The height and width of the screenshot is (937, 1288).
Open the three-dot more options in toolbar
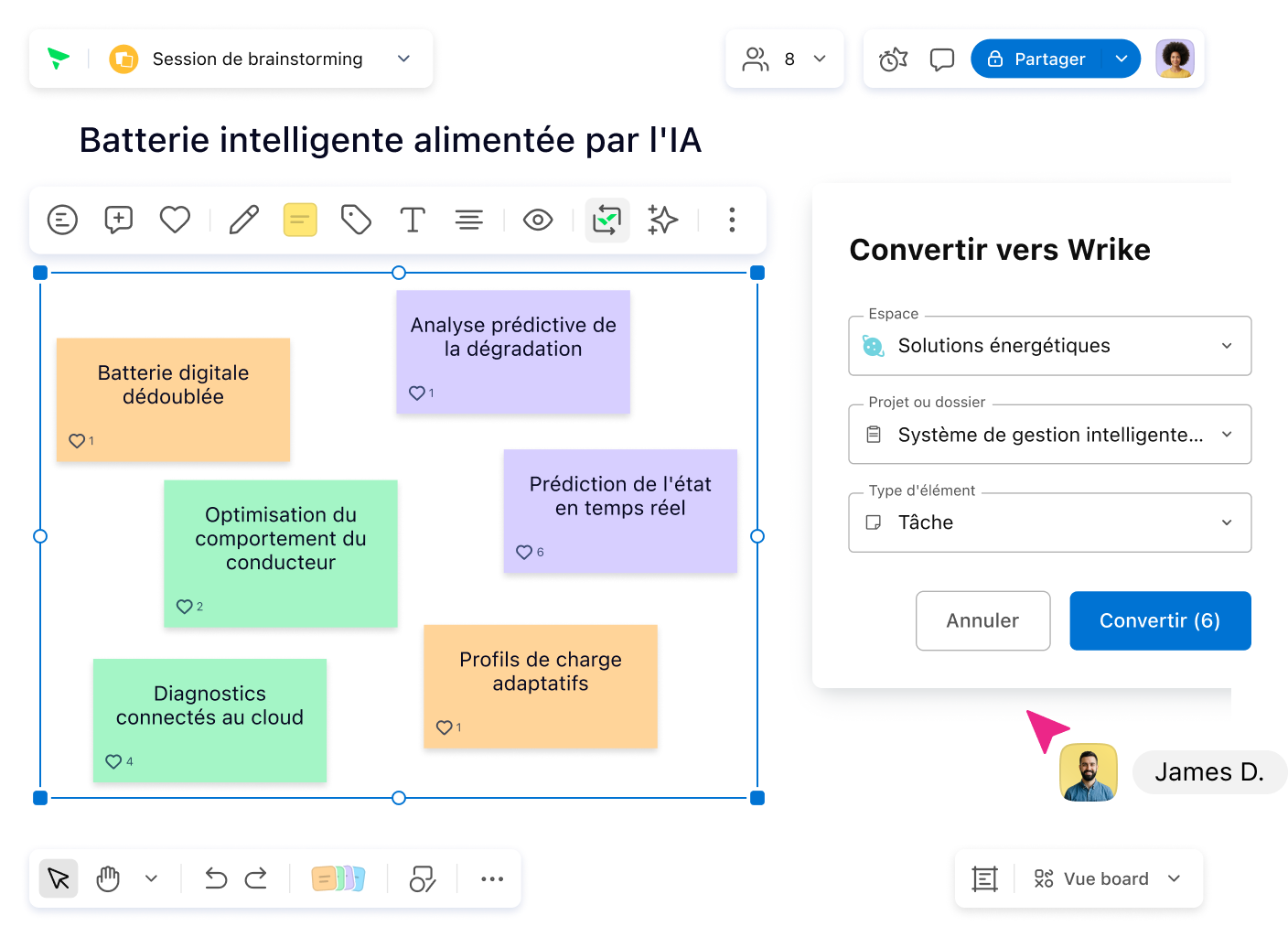[732, 220]
